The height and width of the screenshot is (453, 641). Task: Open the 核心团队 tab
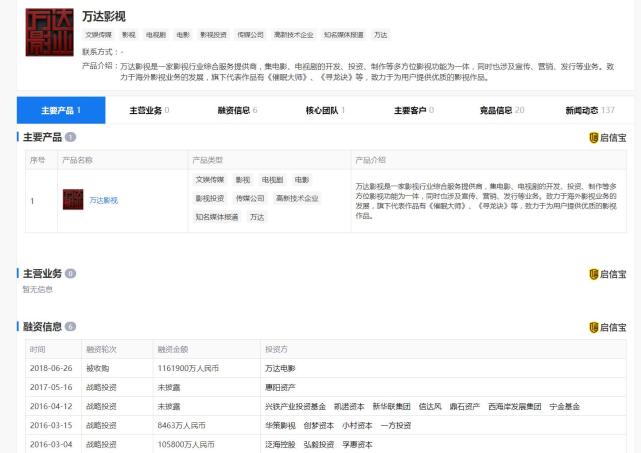[325, 110]
